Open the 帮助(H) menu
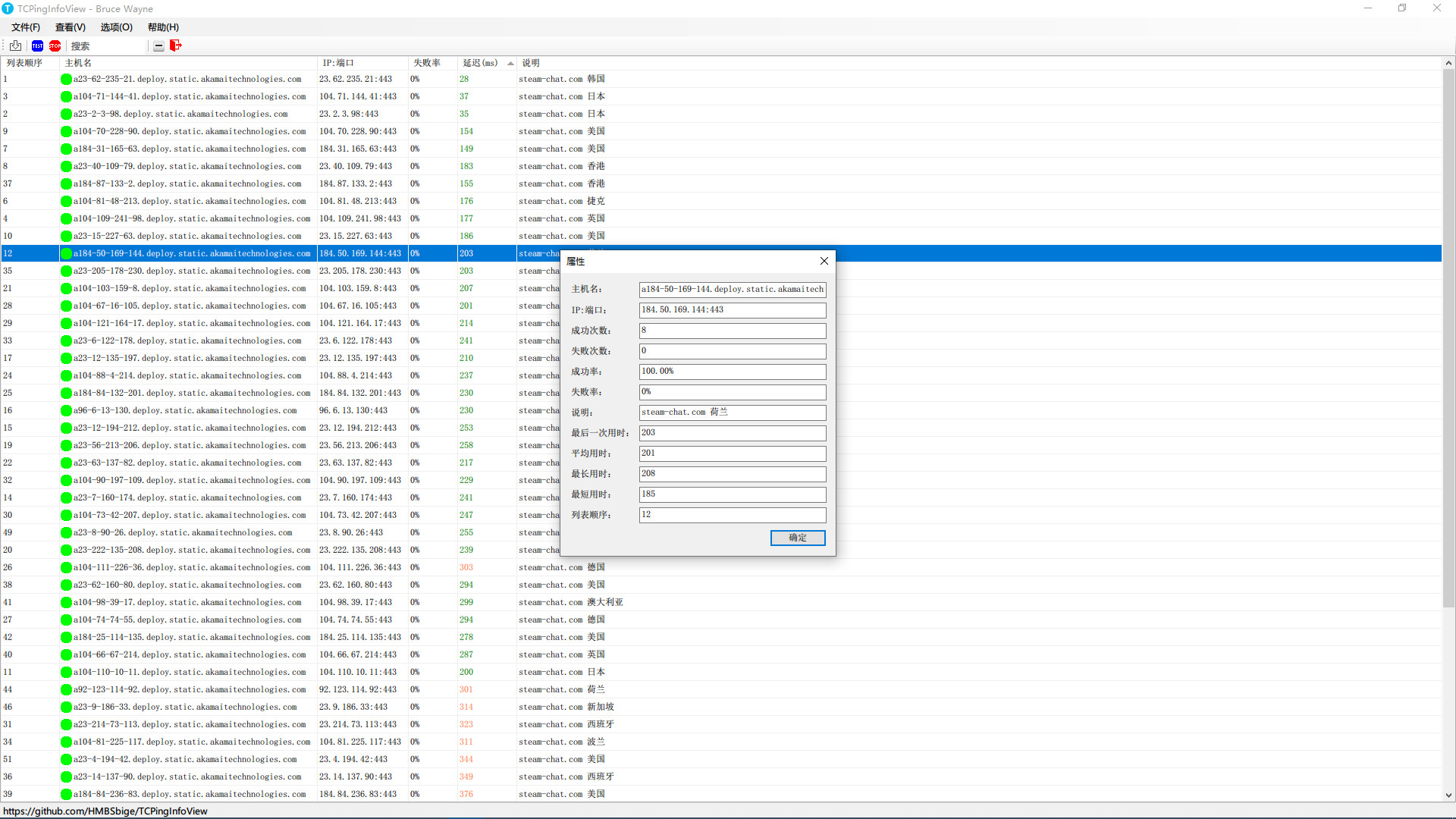Viewport: 1456px width, 819px height. pos(163,27)
